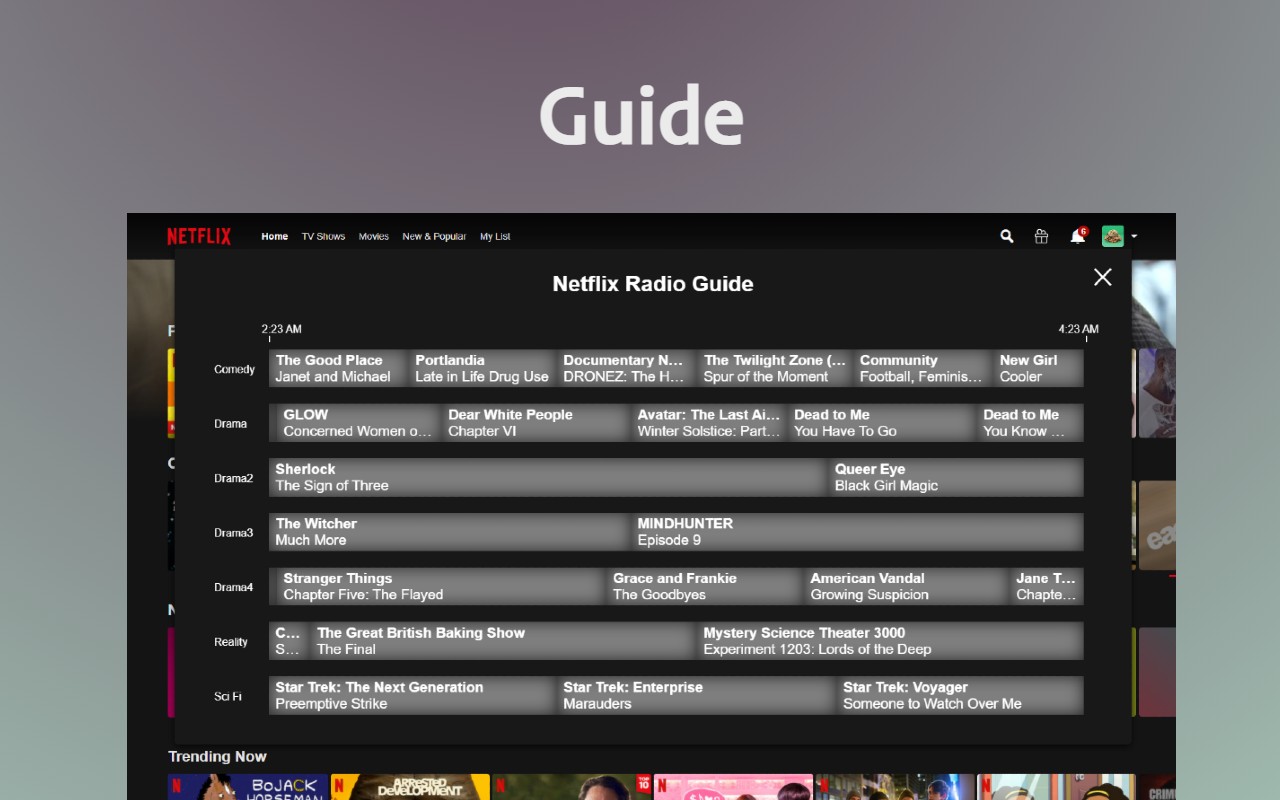1280x800 pixels.
Task: Open the TV Shows menu item
Action: click(323, 237)
